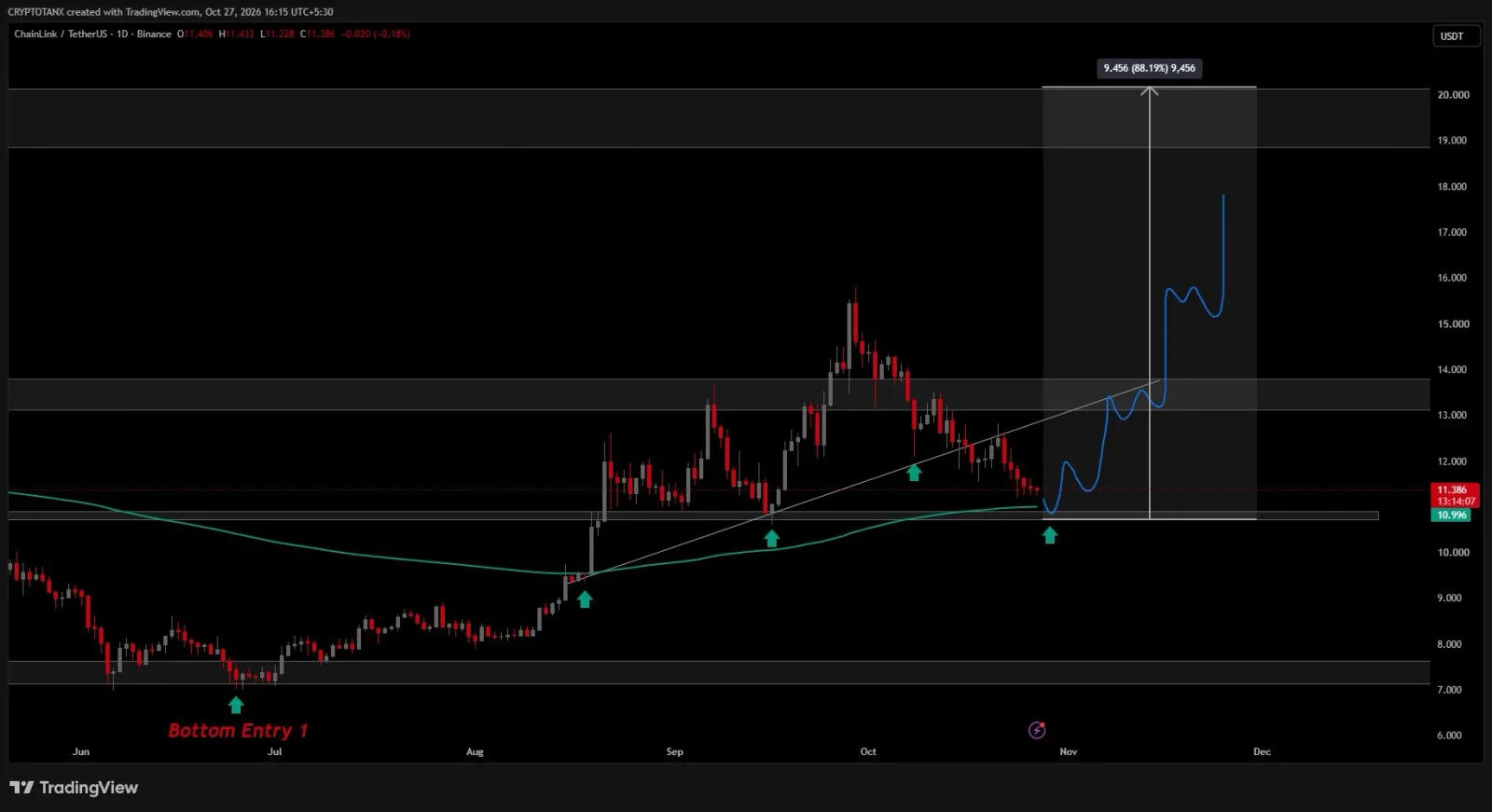This screenshot has width=1492, height=812.
Task: Click the 9.000 price axis label
Action: click(x=1449, y=599)
